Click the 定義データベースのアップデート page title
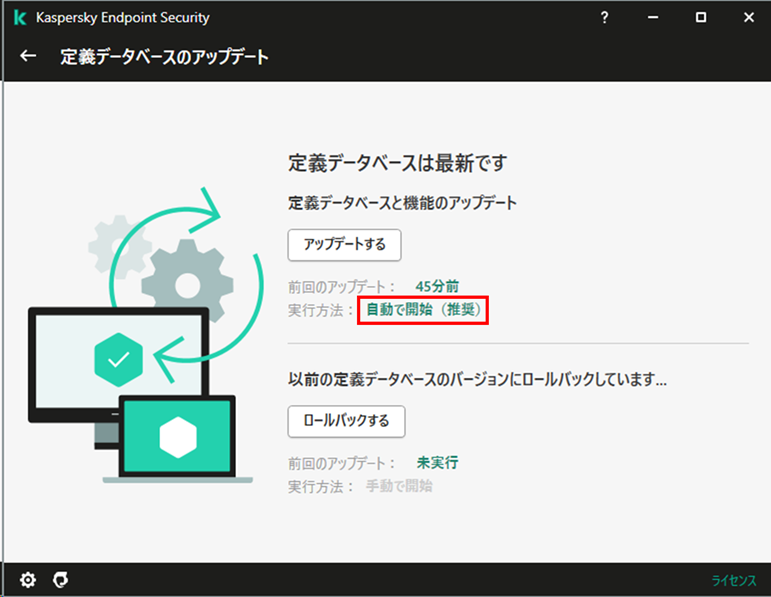Screen dimensions: 771x597 coord(164,57)
